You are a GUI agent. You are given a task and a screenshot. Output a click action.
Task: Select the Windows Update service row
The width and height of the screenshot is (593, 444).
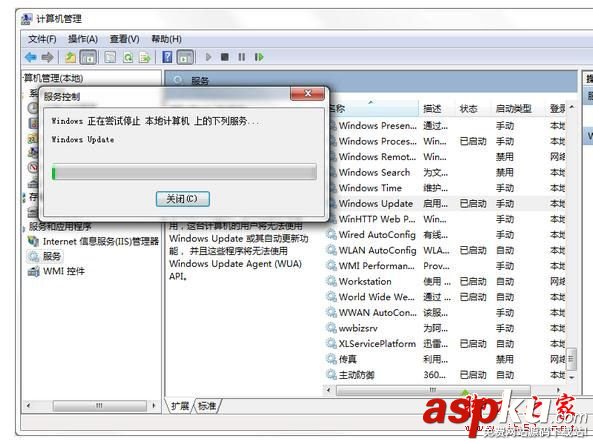[447, 203]
